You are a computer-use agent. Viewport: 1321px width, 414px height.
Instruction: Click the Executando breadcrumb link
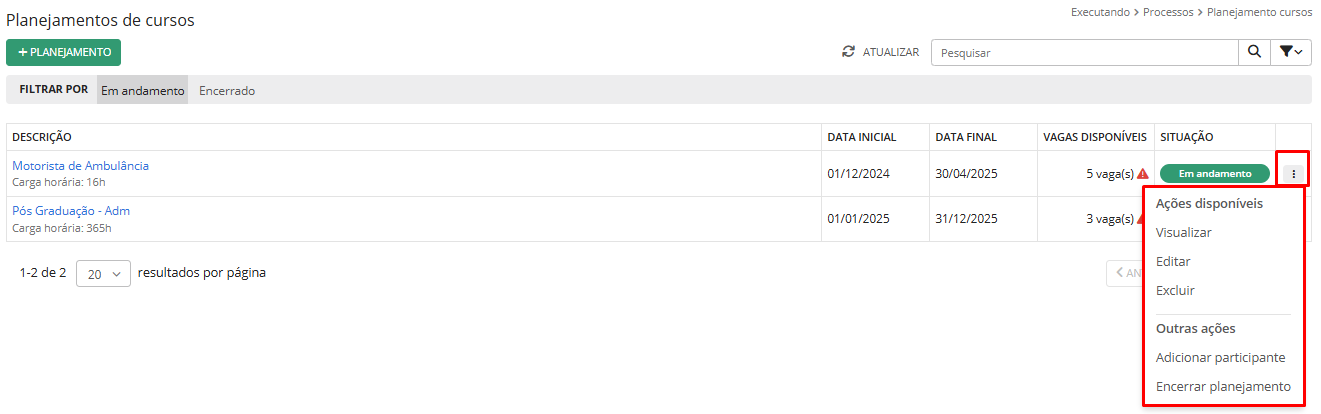point(1100,13)
